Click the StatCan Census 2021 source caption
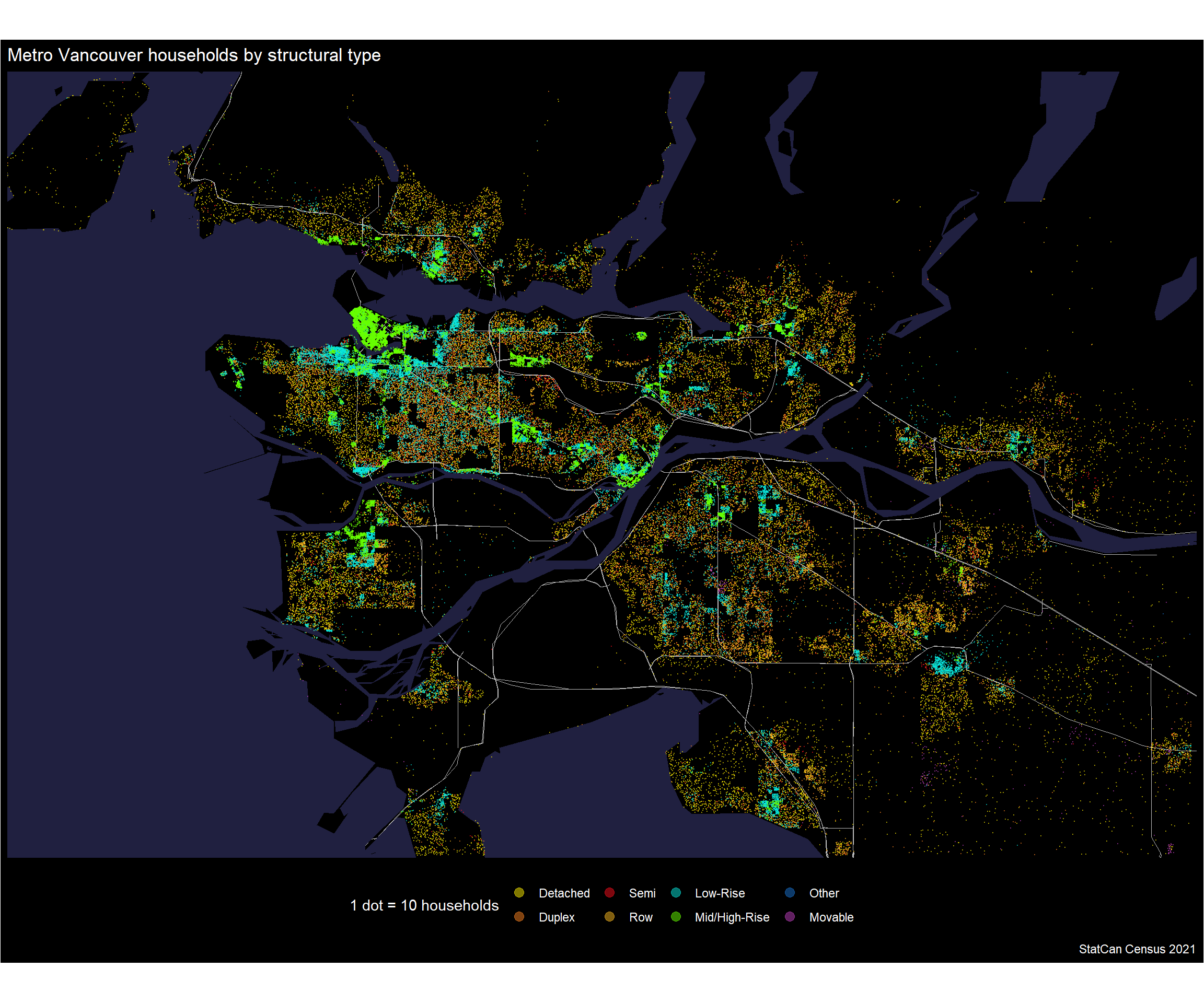This screenshot has width=1204, height=1003. coord(1137,949)
